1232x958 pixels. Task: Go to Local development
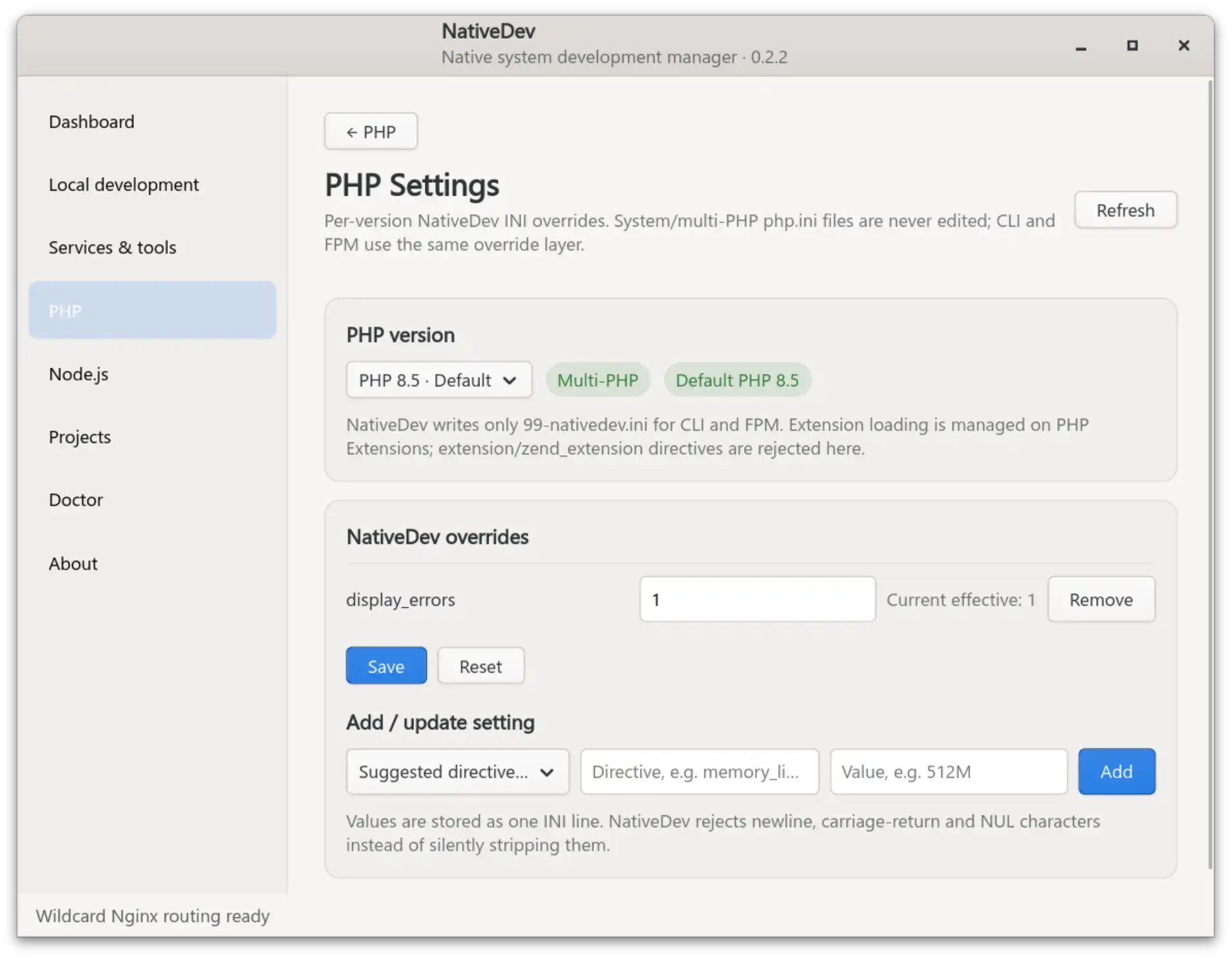(x=152, y=185)
